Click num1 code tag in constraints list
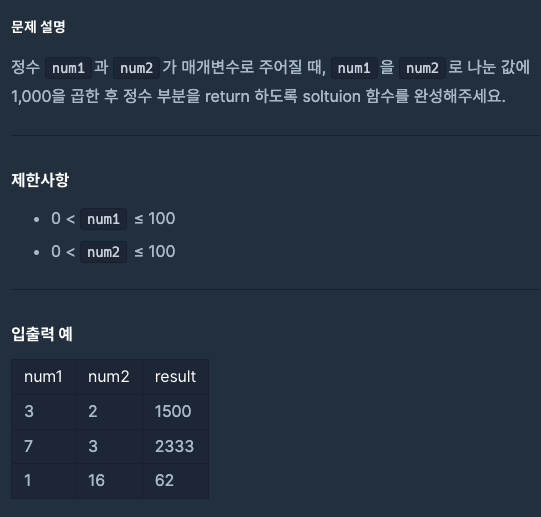This screenshot has width=541, height=517. 104,219
